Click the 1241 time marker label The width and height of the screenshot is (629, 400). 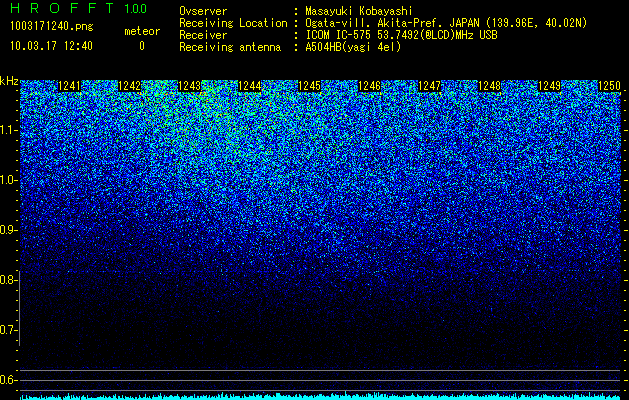coord(69,86)
